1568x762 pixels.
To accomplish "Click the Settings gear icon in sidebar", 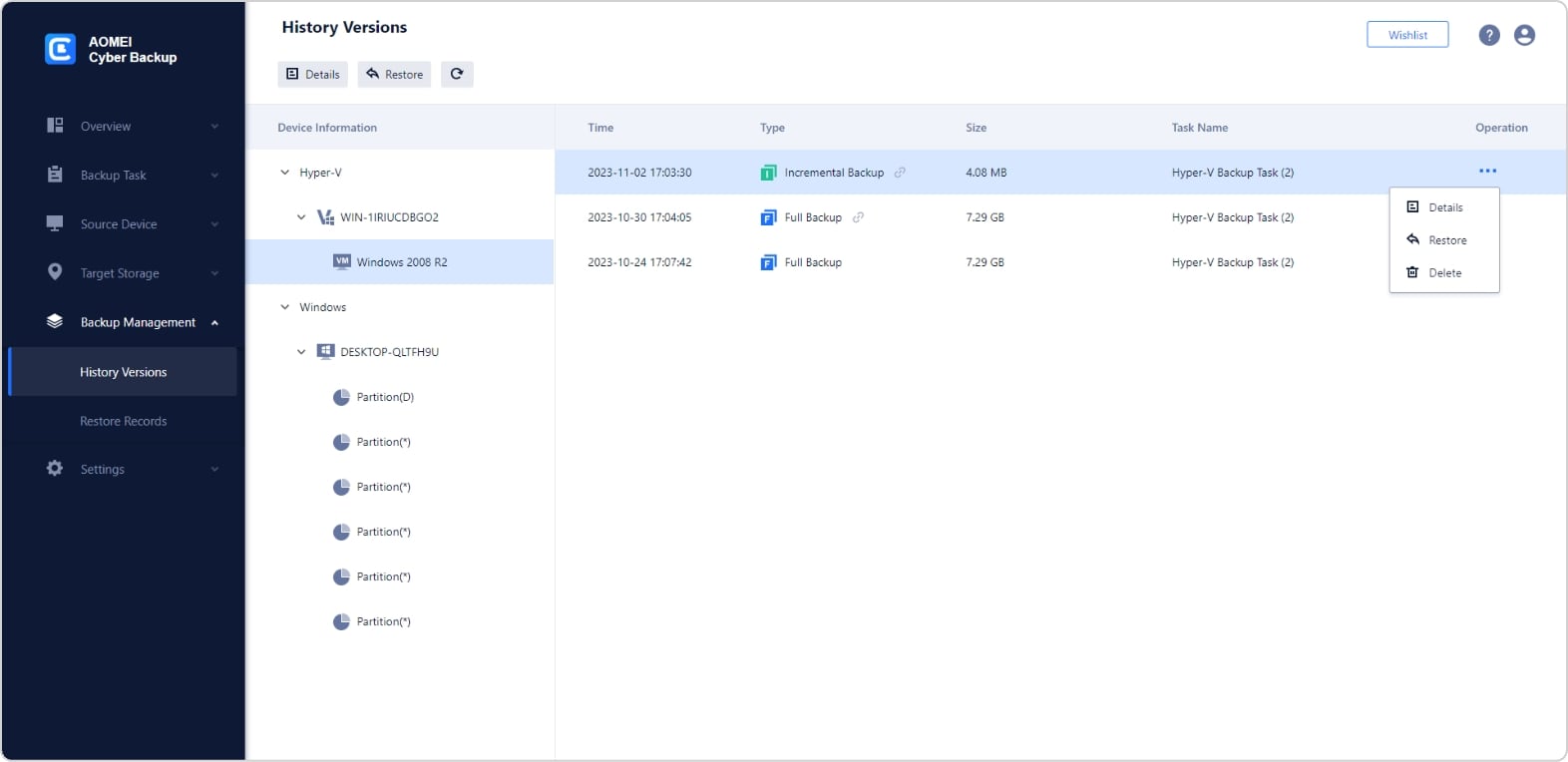I will 55,469.
